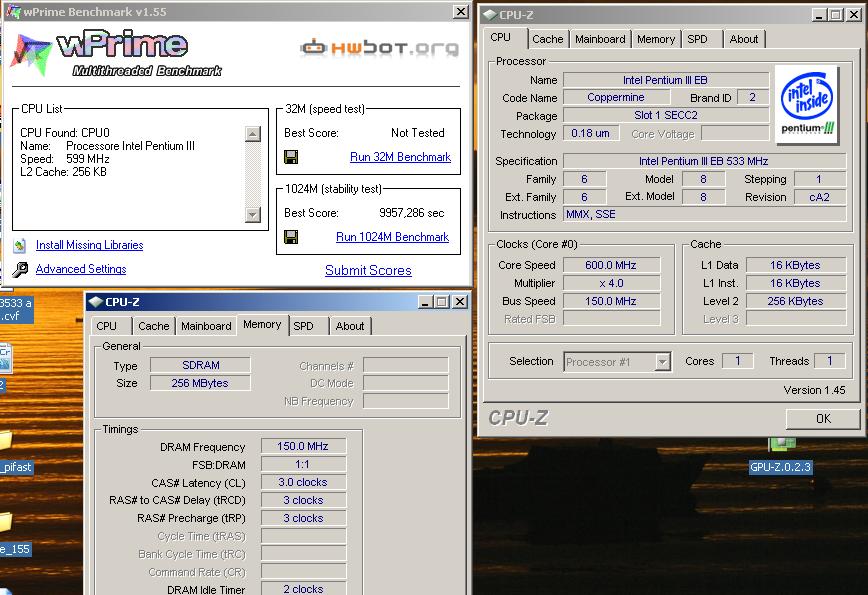
Task: Click the Install Missing Libraries icon
Action: coord(20,245)
